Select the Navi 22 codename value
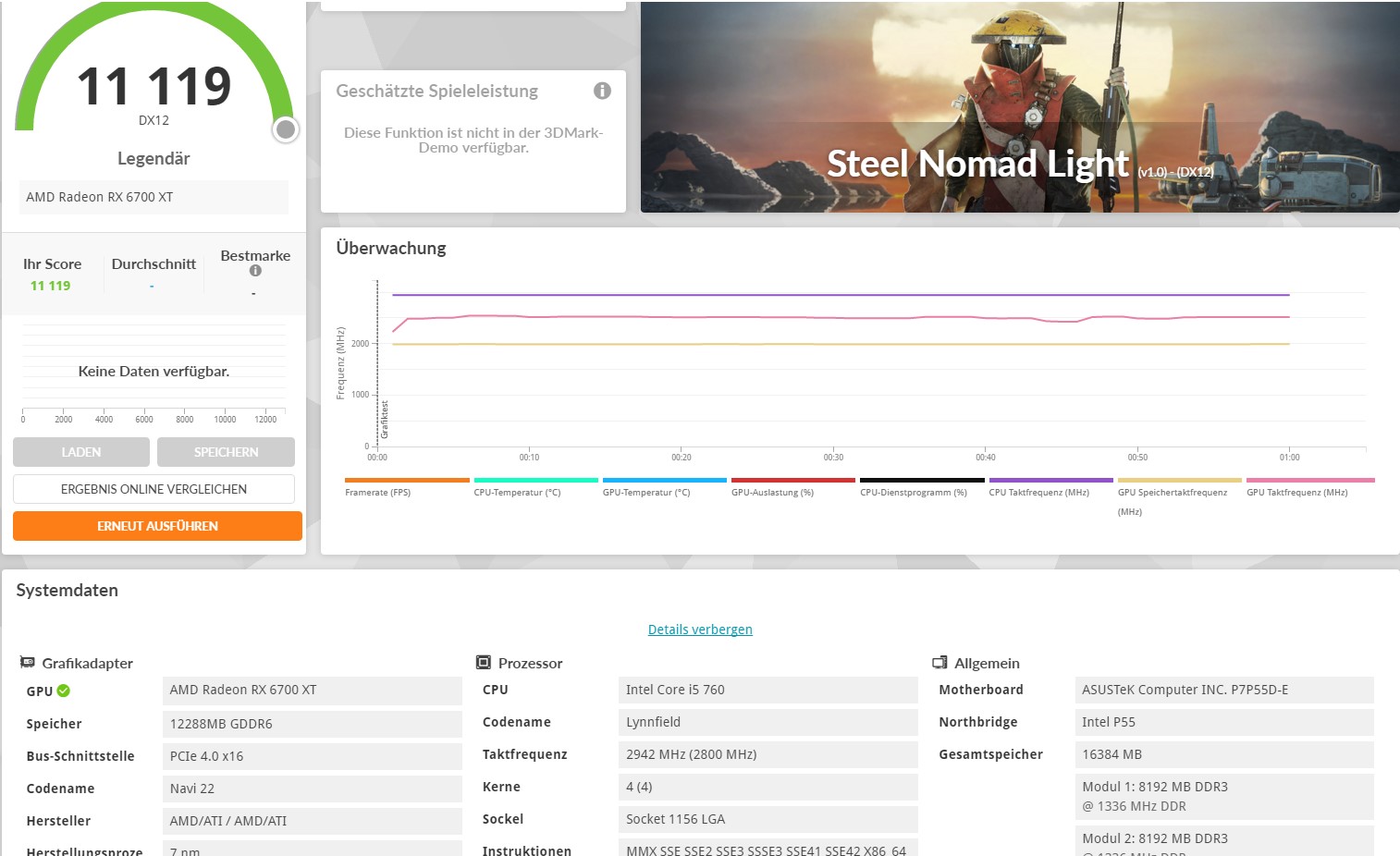Image resolution: width=1400 pixels, height=856 pixels. coord(313,789)
